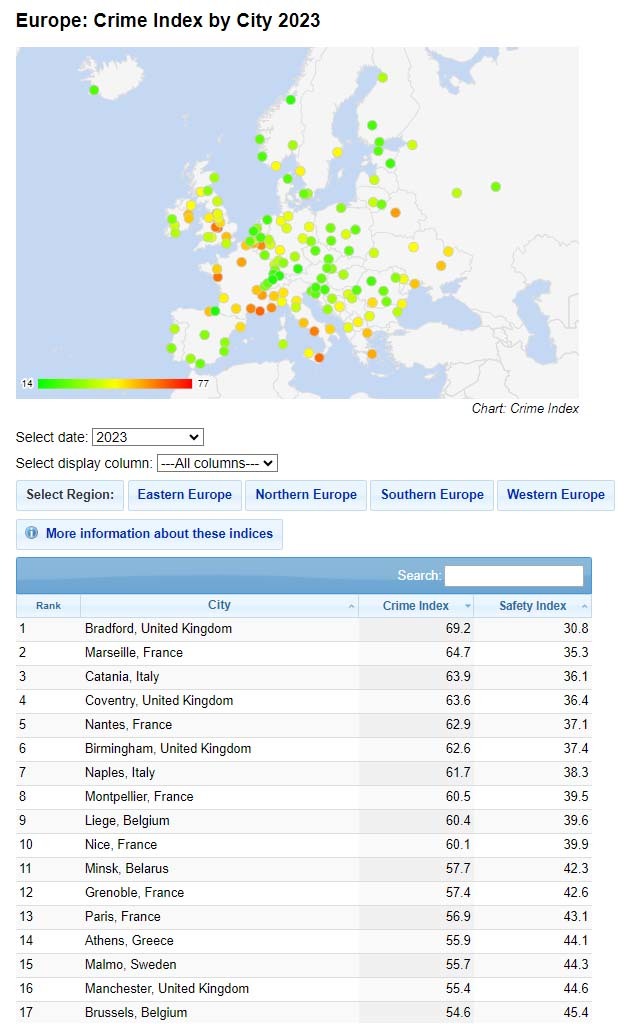Image resolution: width=640 pixels, height=1024 pixels.
Task: Open More information about these indices
Action: [x=159, y=534]
